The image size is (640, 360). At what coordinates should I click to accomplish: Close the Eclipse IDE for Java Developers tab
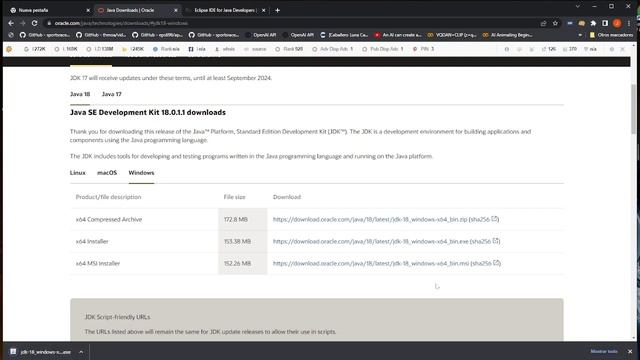[x=264, y=10]
